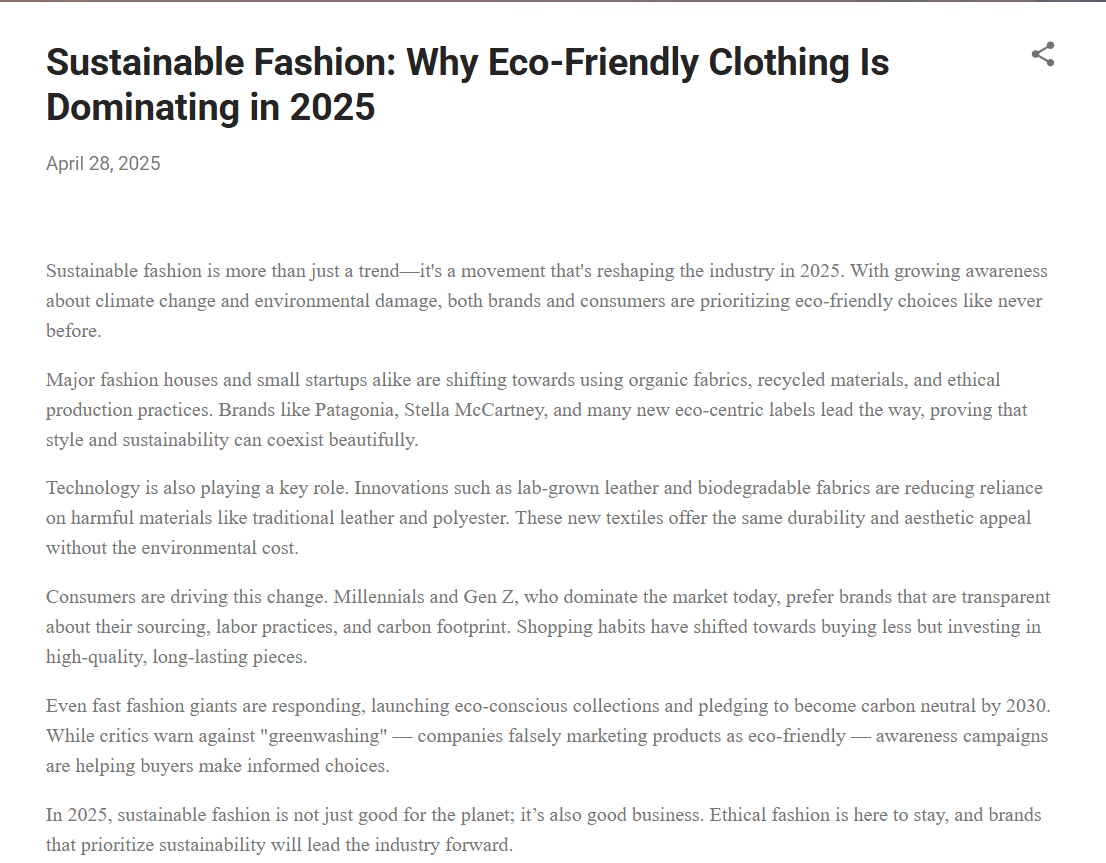Click the brand name "Patagonia"
This screenshot has height=863, width=1106.
pyautogui.click(x=353, y=410)
